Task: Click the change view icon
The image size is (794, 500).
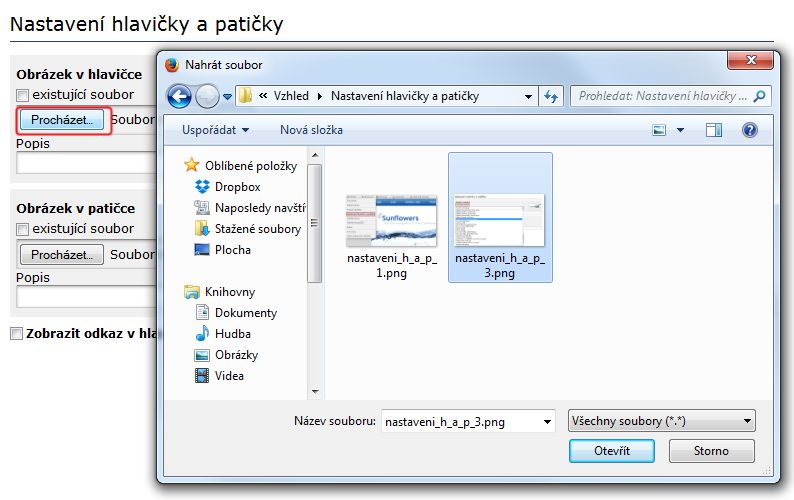Action: [x=659, y=130]
